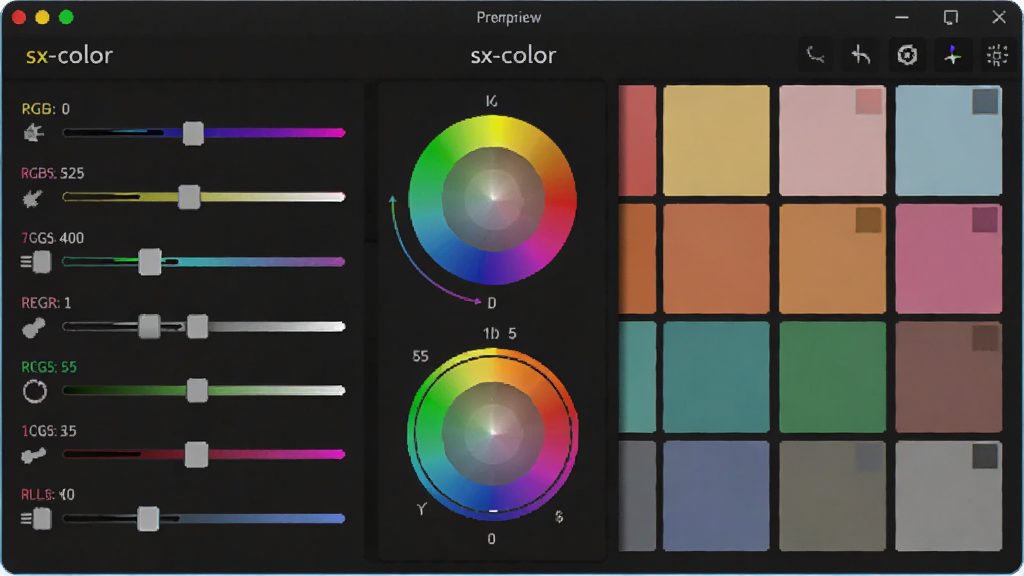Screen dimensions: 1024x576
Task: Click the handle on the RCGS: 55 slider
Action: pos(197,391)
